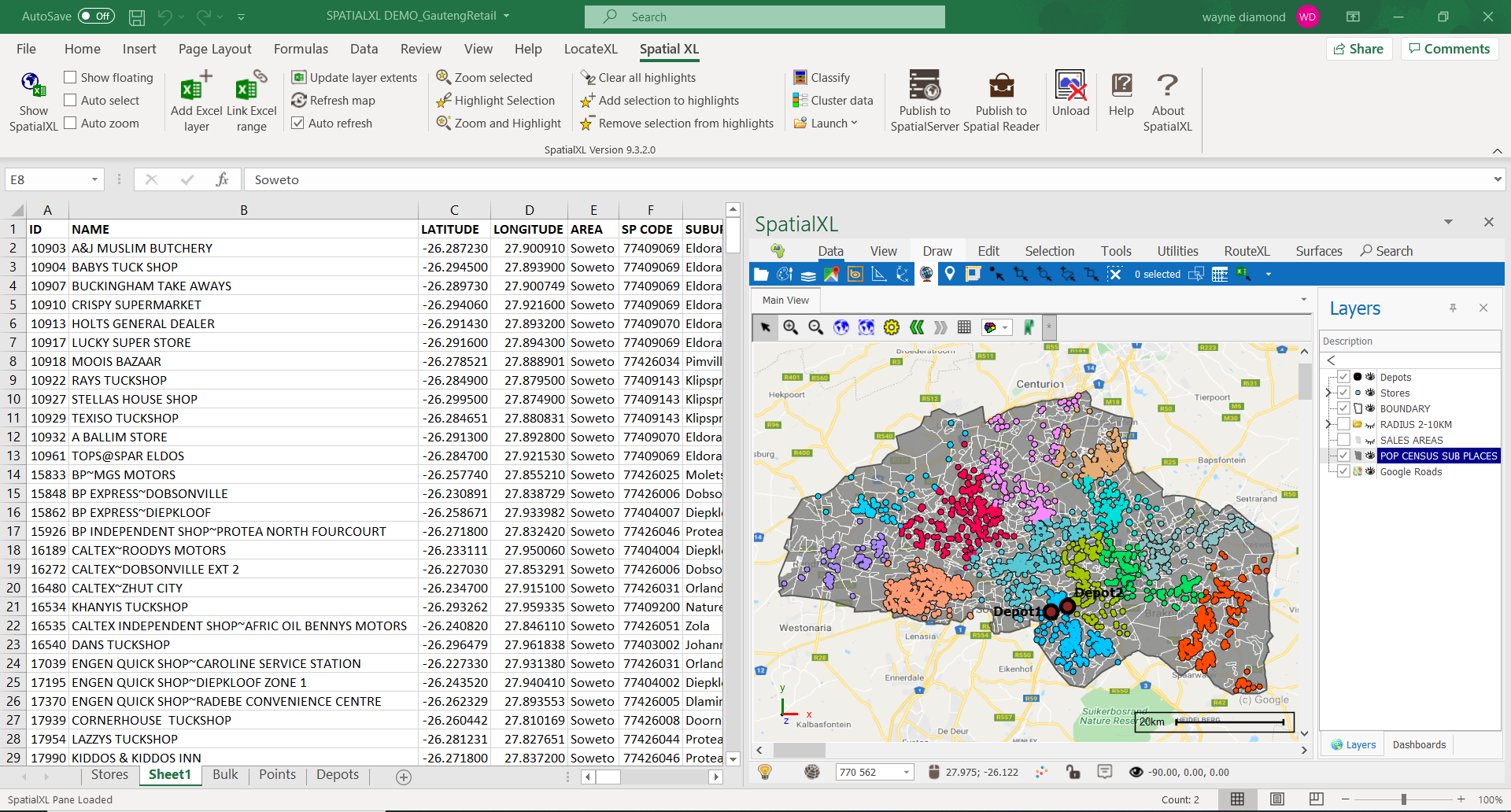Click the map pin icon in blue toolbar
1511x812 pixels.
(950, 274)
